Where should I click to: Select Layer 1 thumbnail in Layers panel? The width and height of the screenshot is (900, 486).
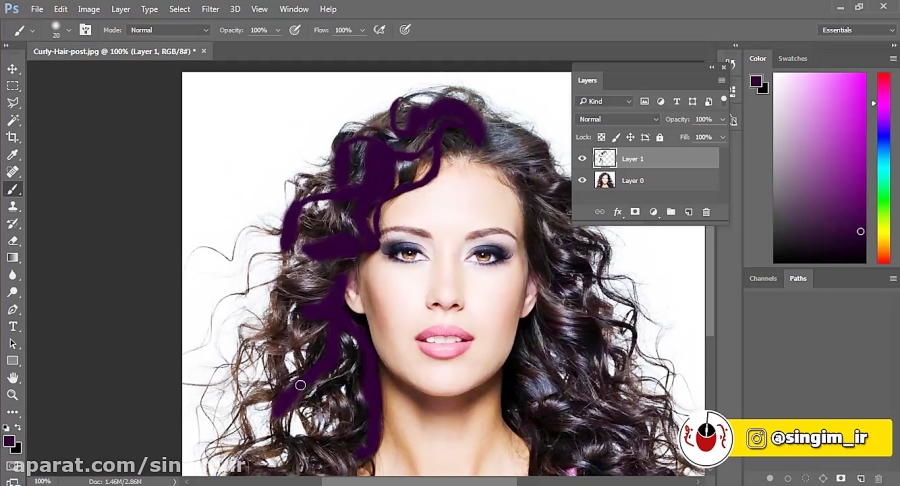[x=604, y=158]
